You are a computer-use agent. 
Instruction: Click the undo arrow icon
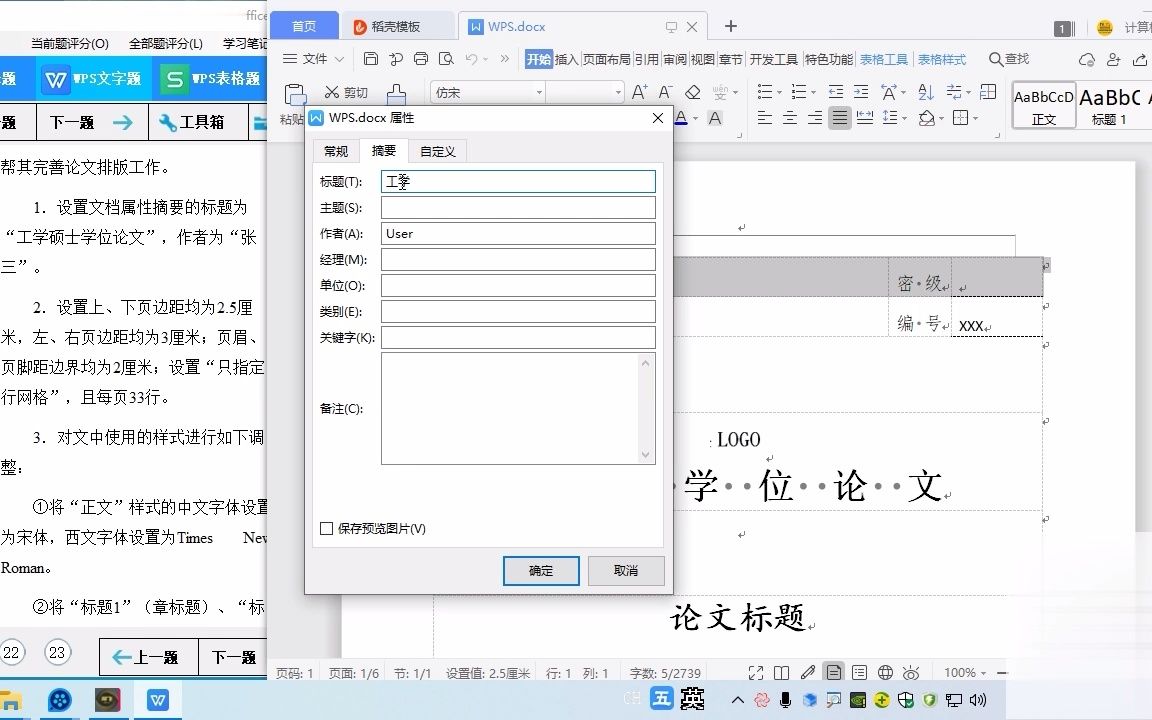(x=472, y=59)
